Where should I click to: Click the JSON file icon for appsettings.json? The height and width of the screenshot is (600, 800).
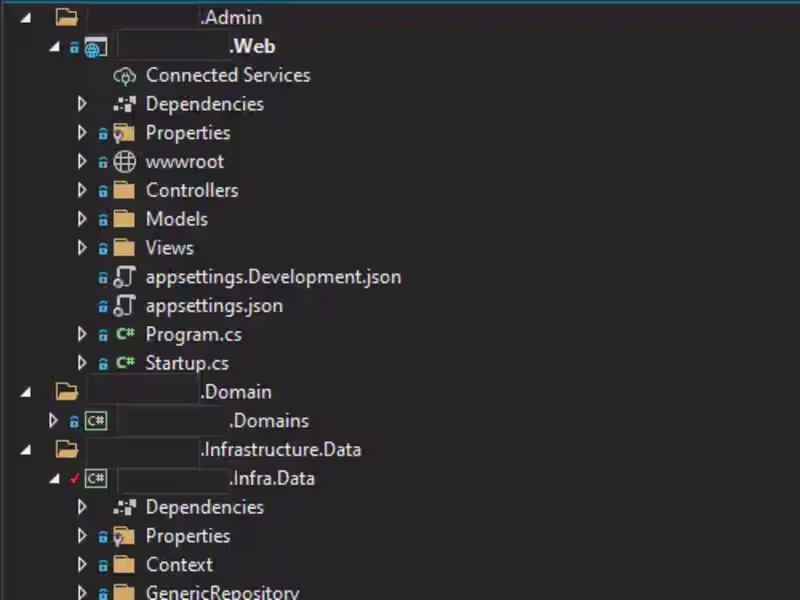pos(124,305)
